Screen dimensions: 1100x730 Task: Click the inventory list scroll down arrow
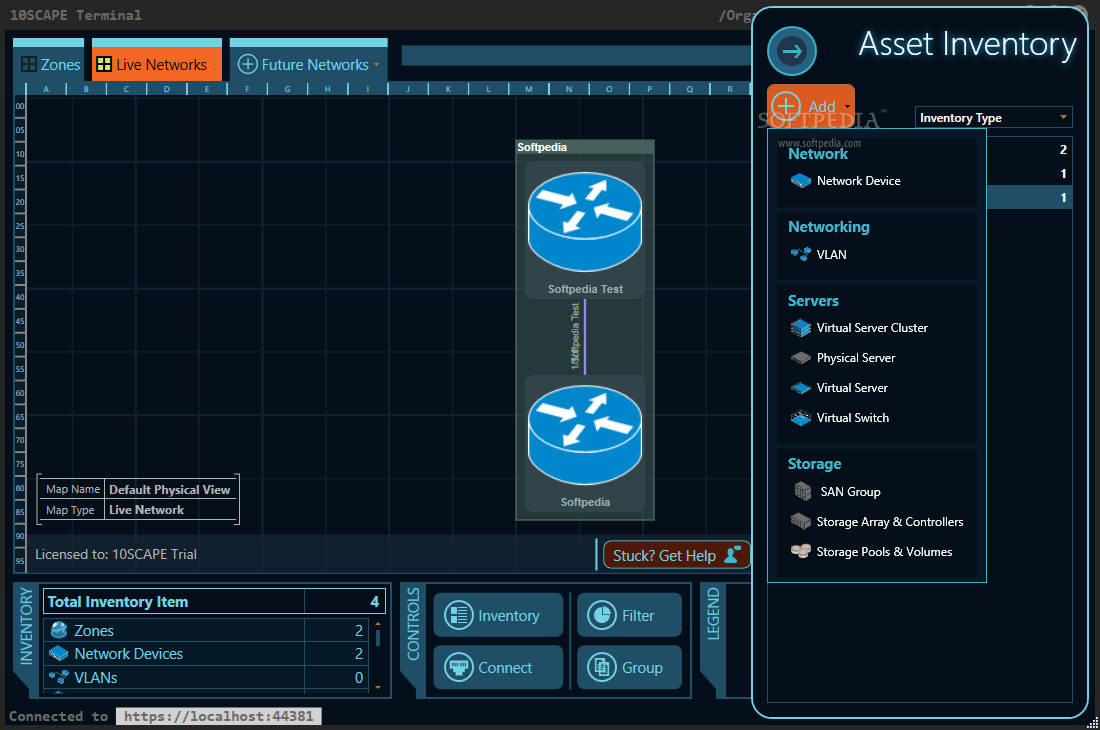coord(378,687)
